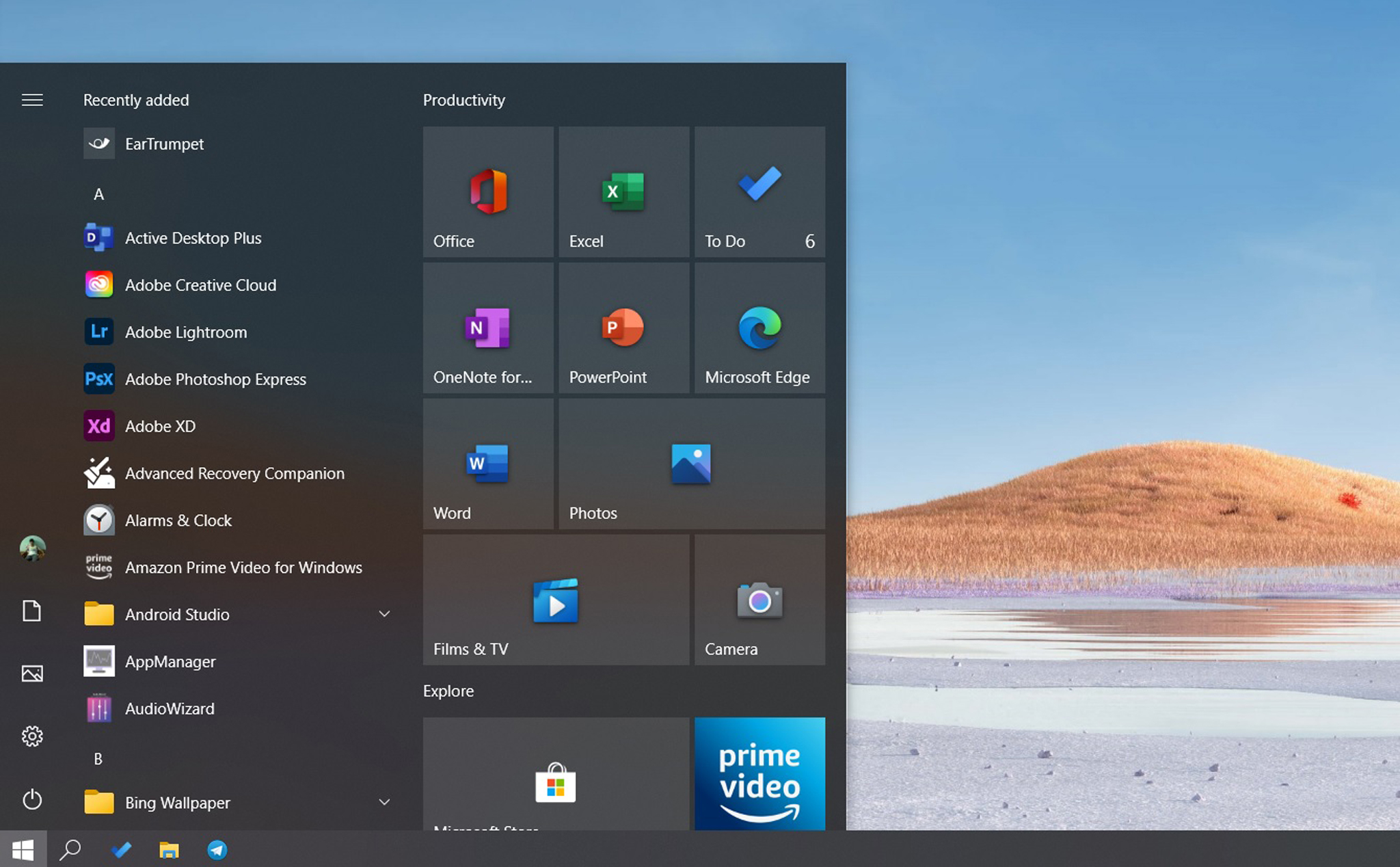Open the Office app tile
This screenshot has width=1400, height=867.
point(488,188)
